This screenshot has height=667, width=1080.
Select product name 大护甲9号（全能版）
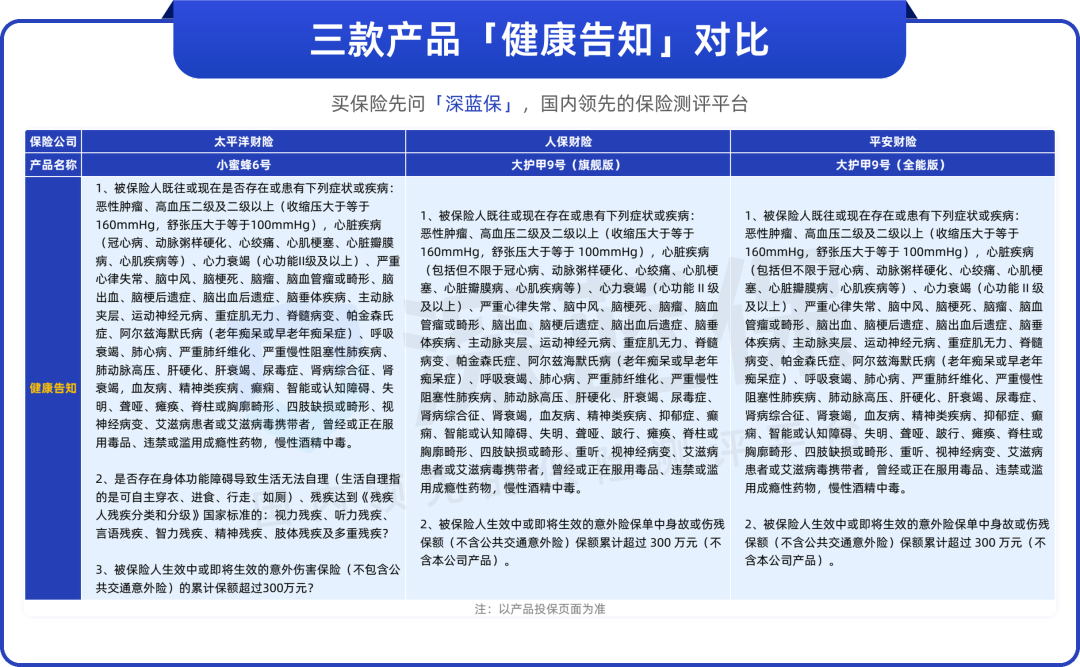click(893, 165)
